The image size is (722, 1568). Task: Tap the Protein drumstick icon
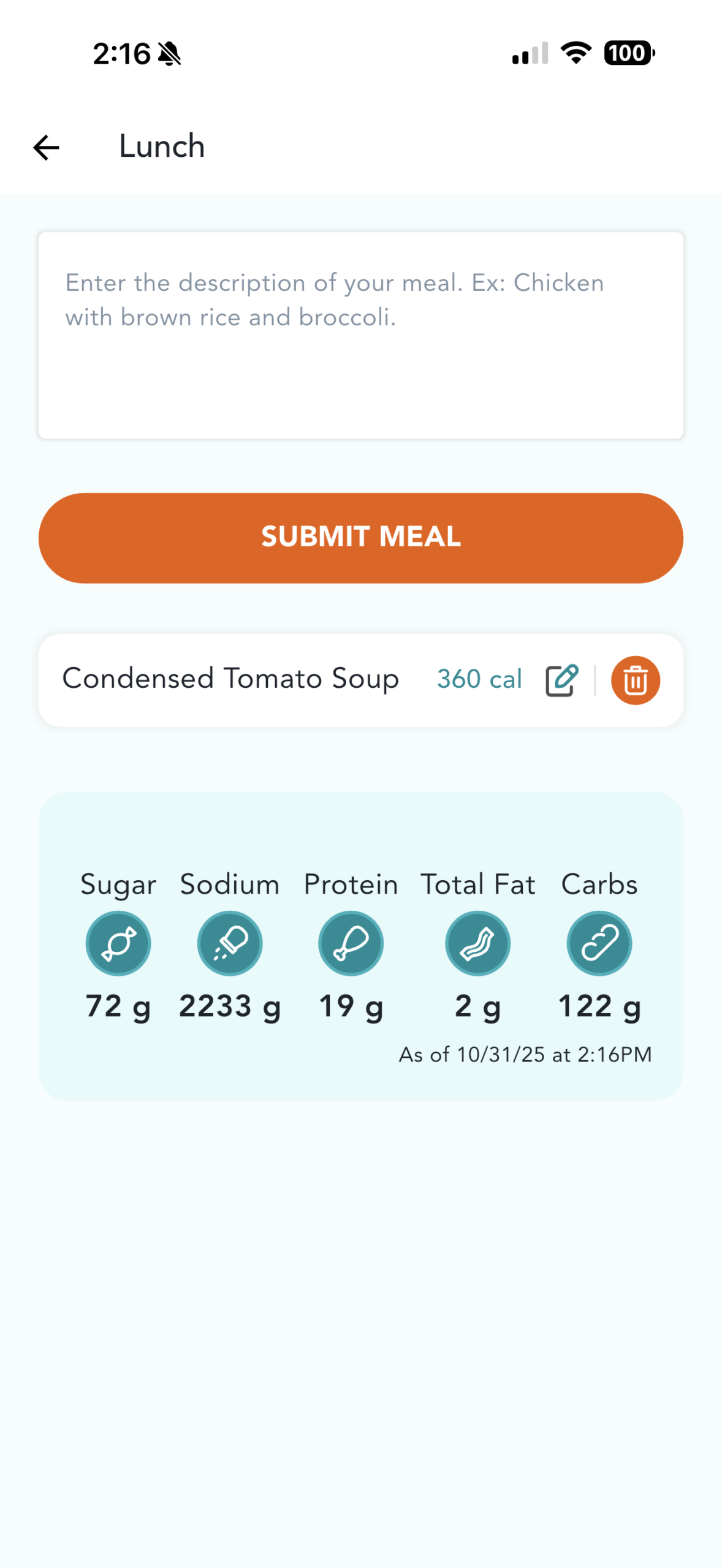351,943
